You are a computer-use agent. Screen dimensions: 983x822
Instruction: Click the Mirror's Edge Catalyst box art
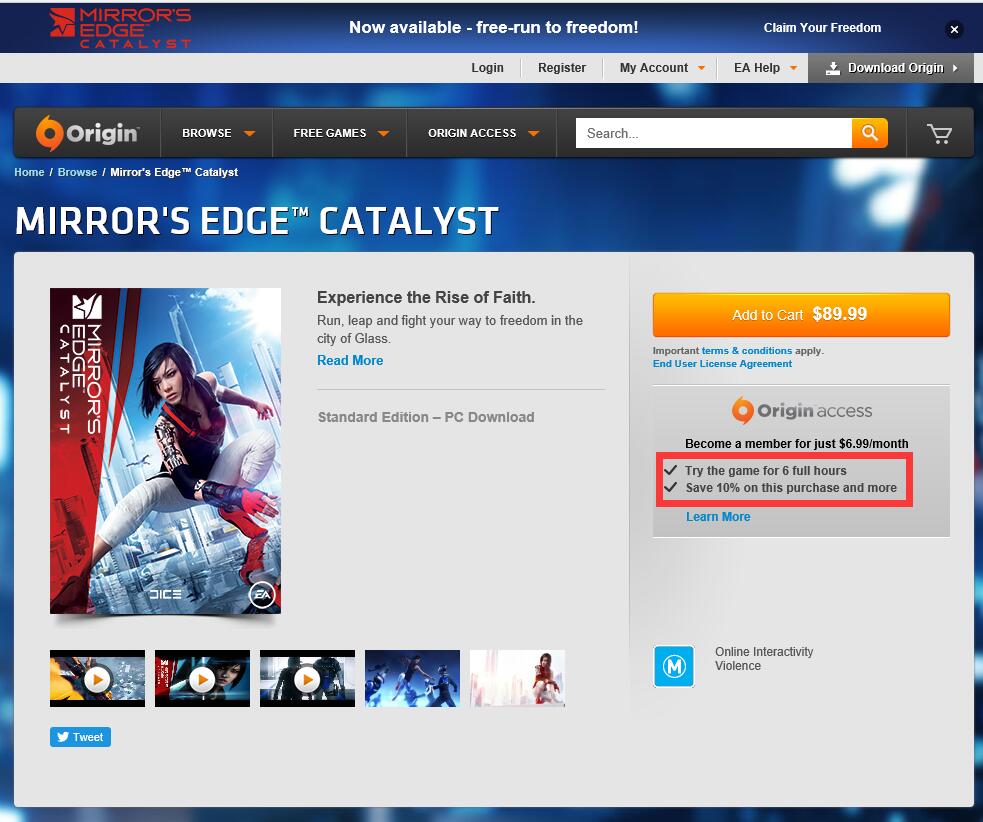(x=166, y=451)
